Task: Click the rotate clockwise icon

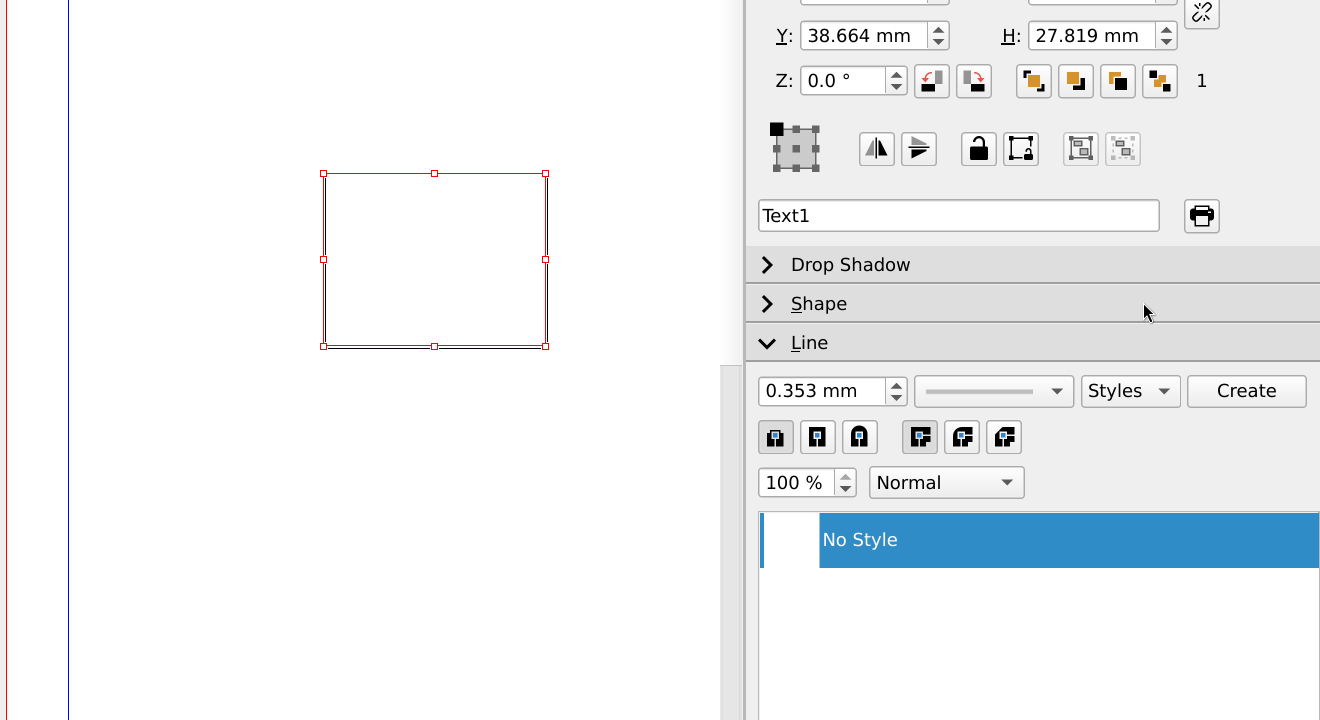Action: pos(973,81)
